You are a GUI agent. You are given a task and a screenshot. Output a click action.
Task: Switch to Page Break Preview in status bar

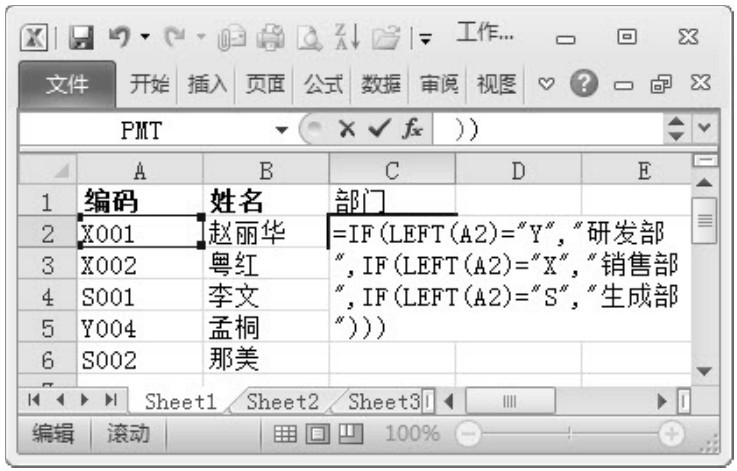pos(351,433)
